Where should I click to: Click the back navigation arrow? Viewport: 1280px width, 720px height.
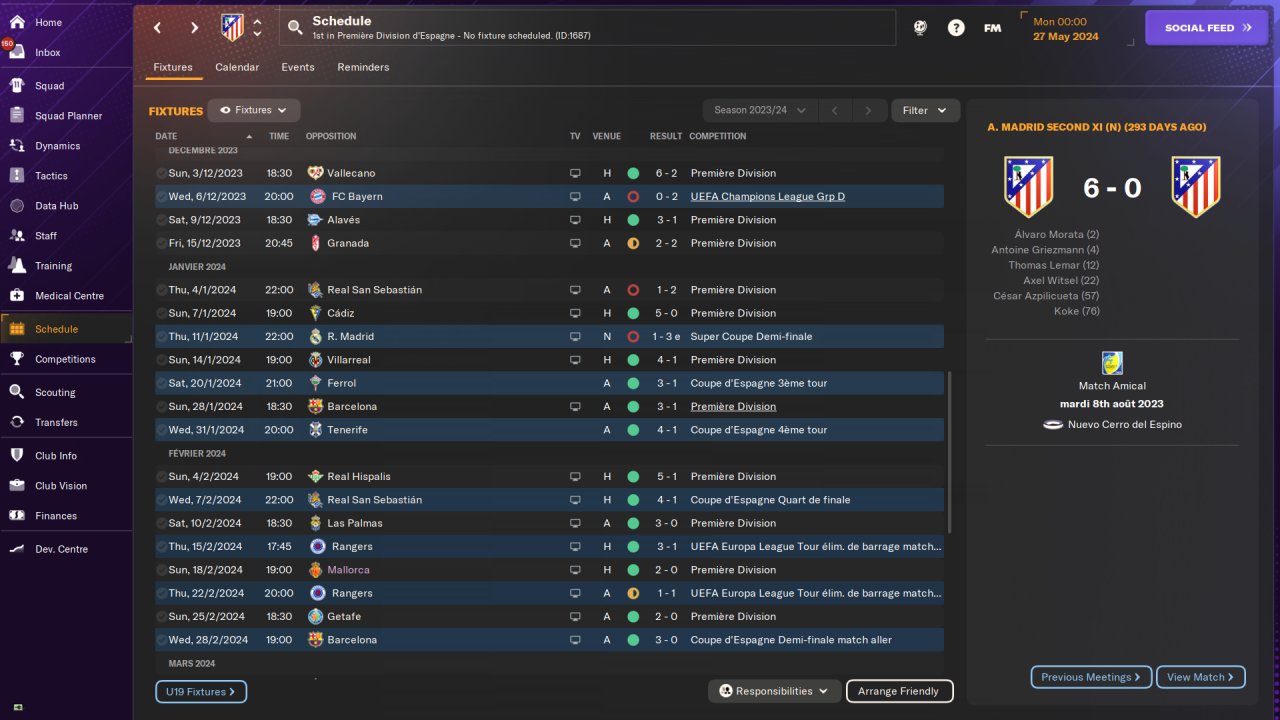158,28
